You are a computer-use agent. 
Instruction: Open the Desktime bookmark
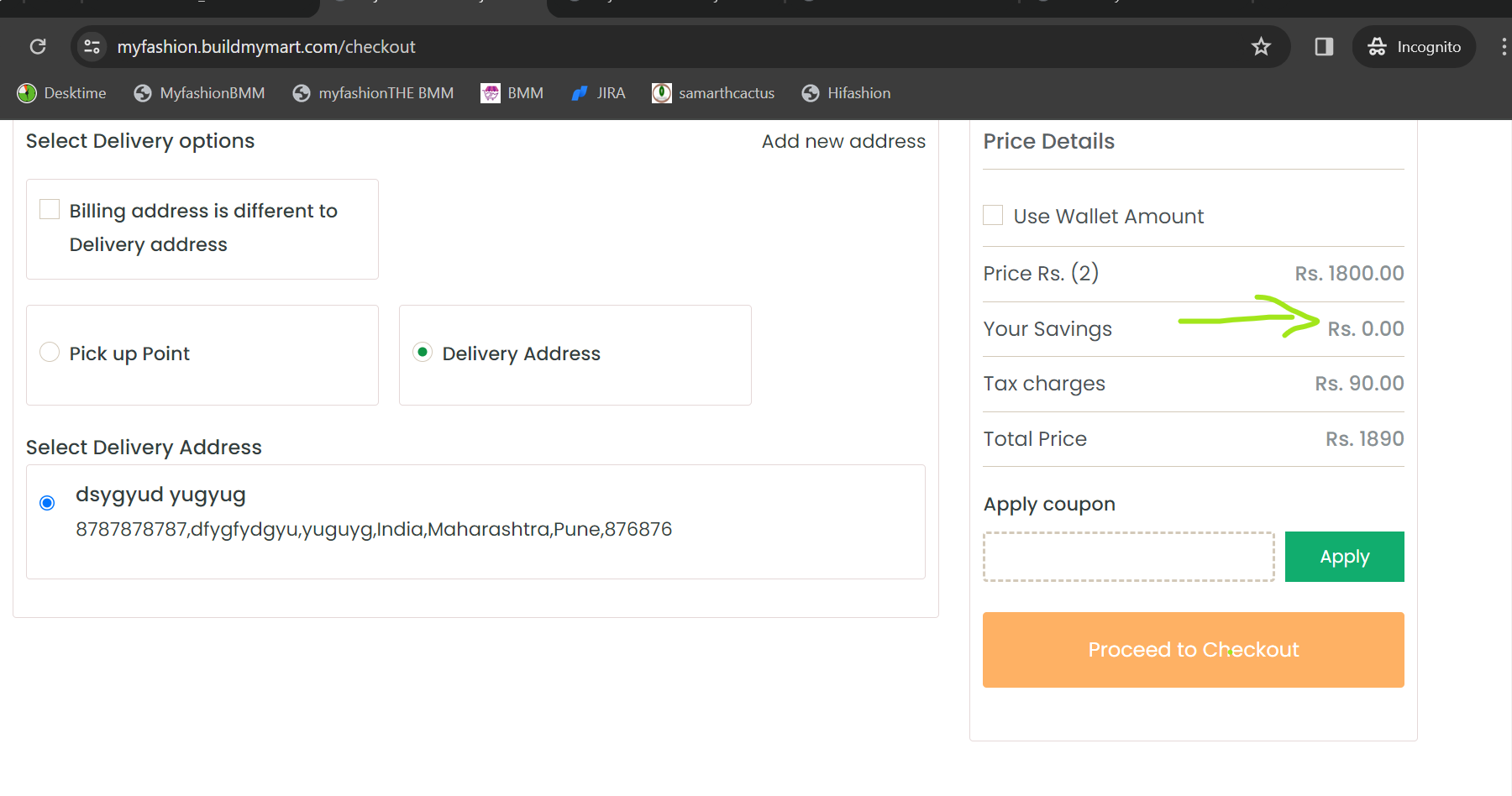[62, 93]
